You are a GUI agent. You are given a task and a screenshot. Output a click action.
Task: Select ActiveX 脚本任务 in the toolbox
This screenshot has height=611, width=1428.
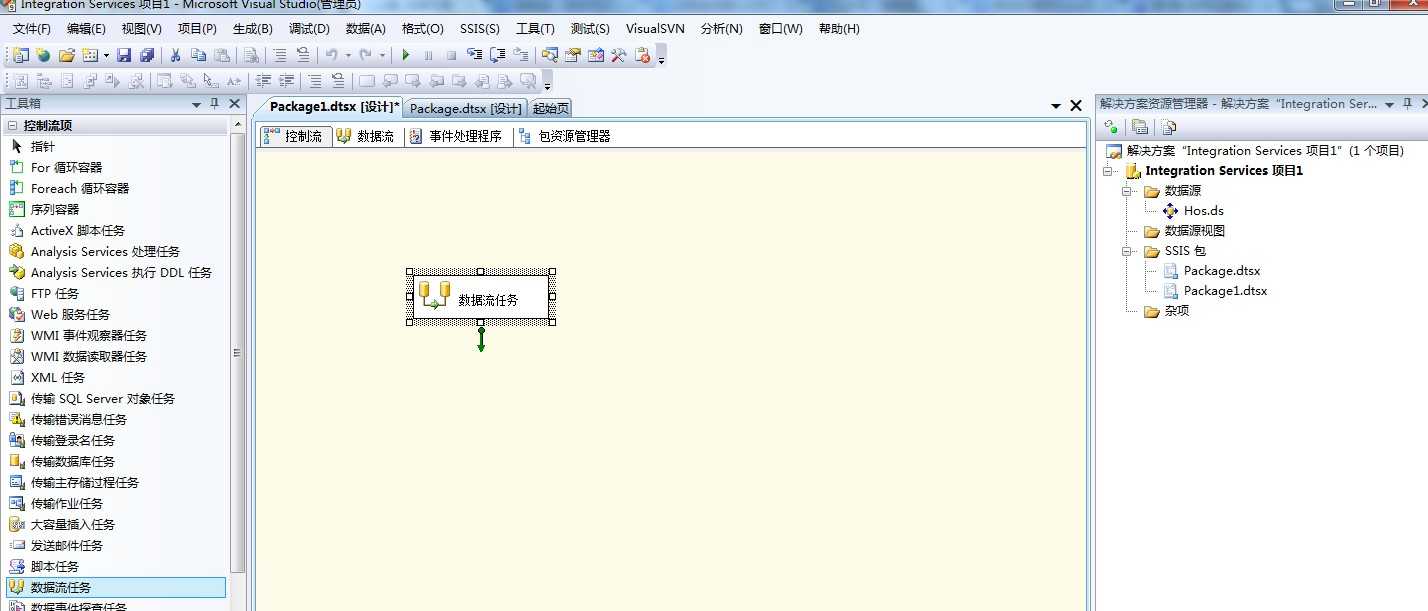click(115, 230)
